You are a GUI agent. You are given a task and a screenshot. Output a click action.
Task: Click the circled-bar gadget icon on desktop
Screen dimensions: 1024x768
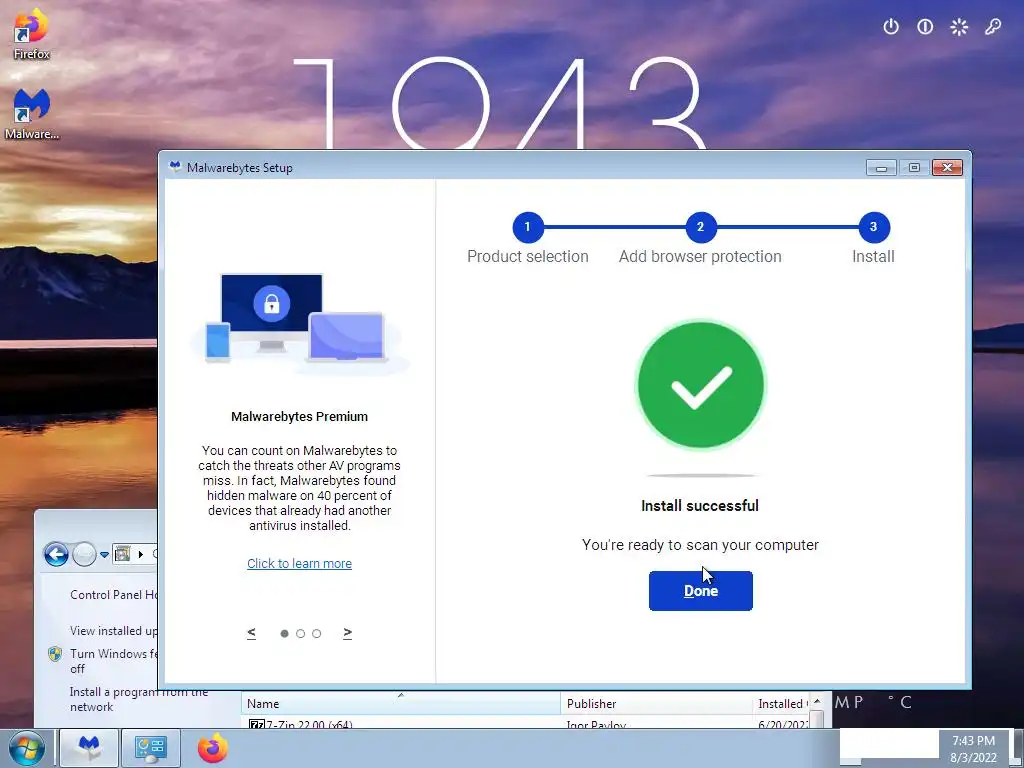point(925,27)
